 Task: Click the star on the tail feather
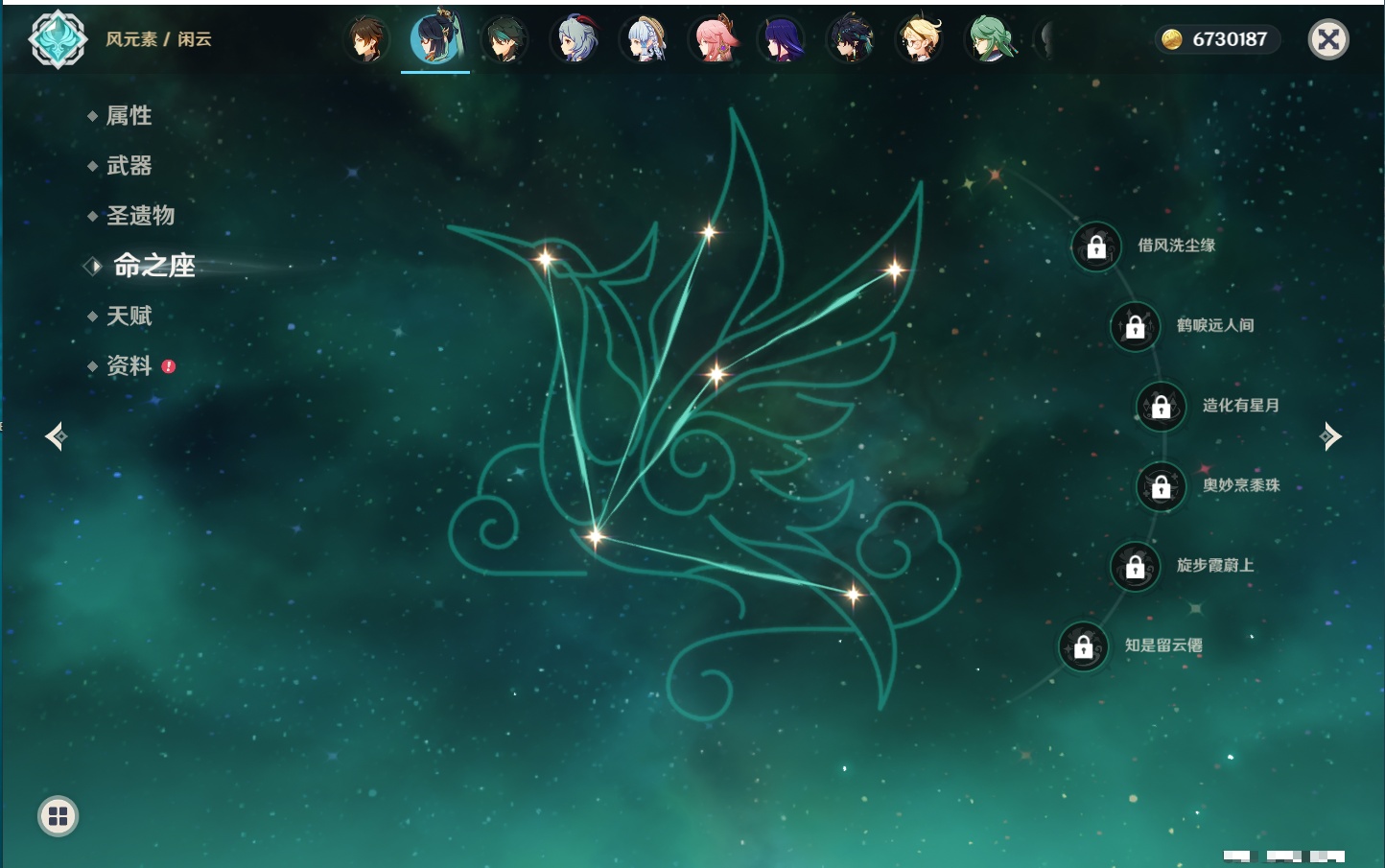[853, 596]
